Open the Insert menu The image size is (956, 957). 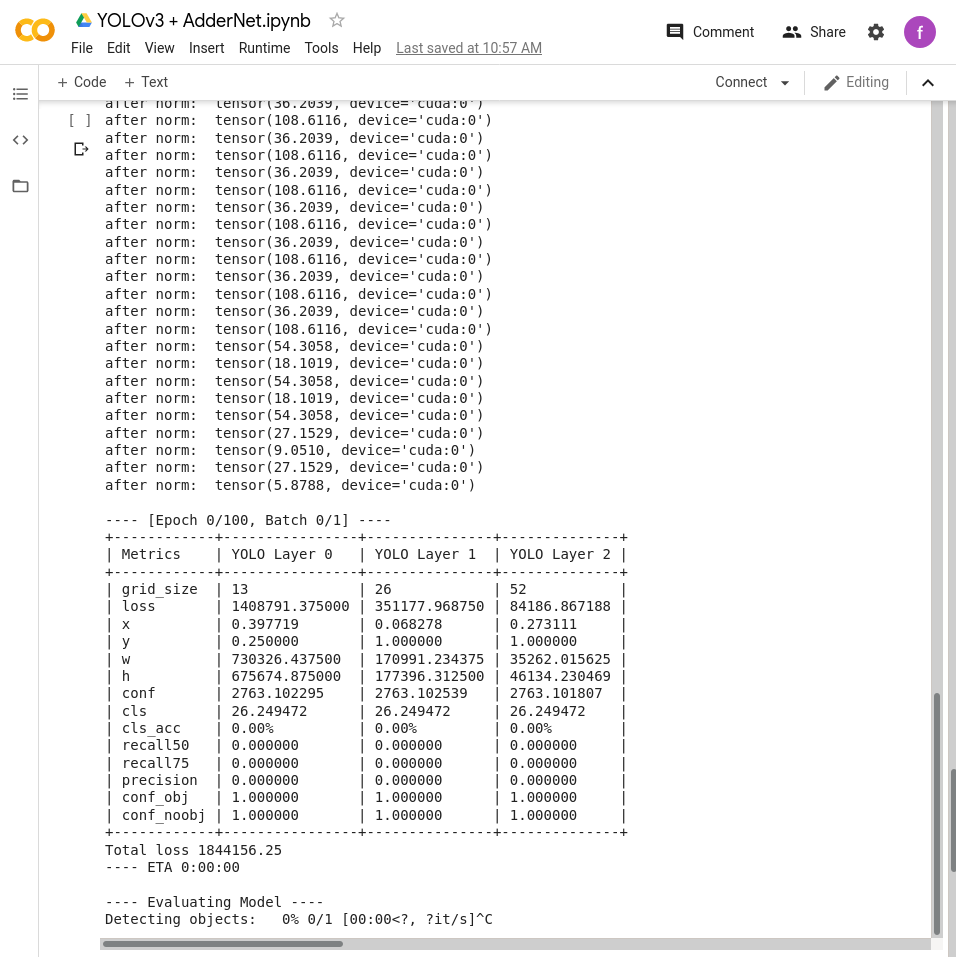tap(206, 48)
